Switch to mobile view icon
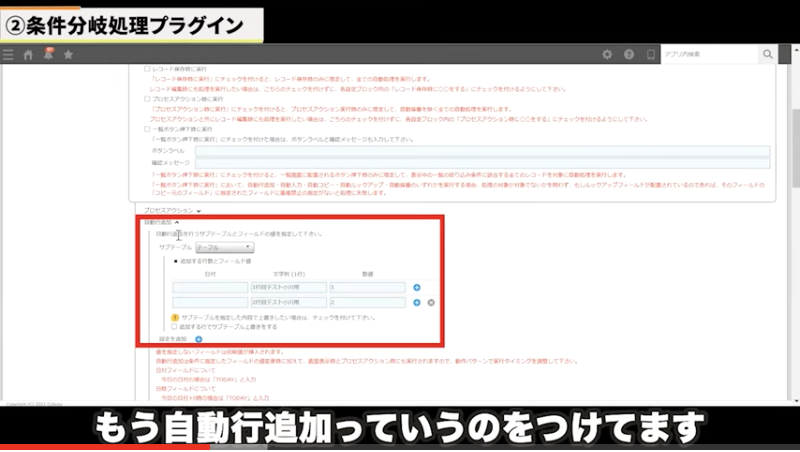Image resolution: width=800 pixels, height=452 pixels. [650, 54]
